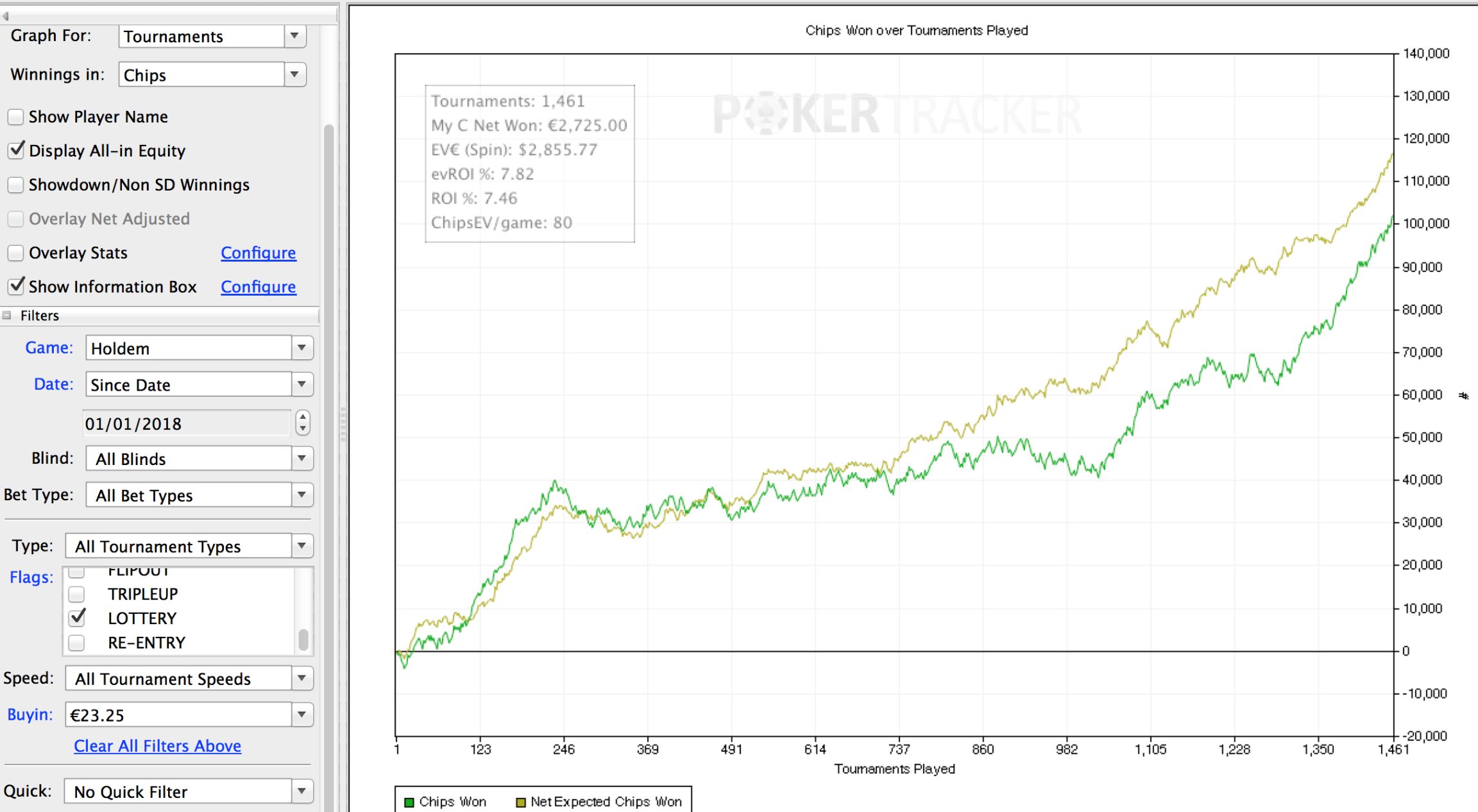The image size is (1478, 812).
Task: Click Configure link next to Overlay Stats
Action: click(259, 253)
